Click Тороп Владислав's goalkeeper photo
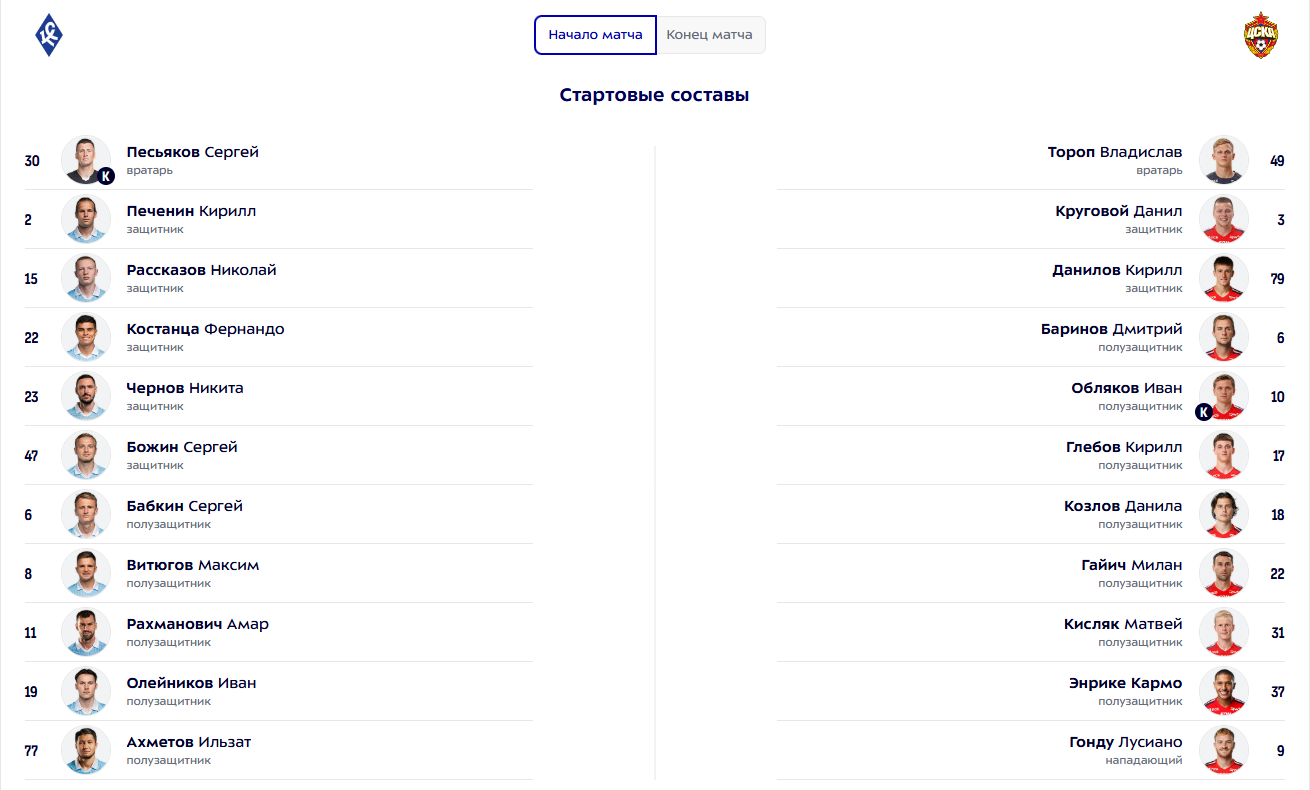Screen dimensions: 1310x790 pos(1224,160)
